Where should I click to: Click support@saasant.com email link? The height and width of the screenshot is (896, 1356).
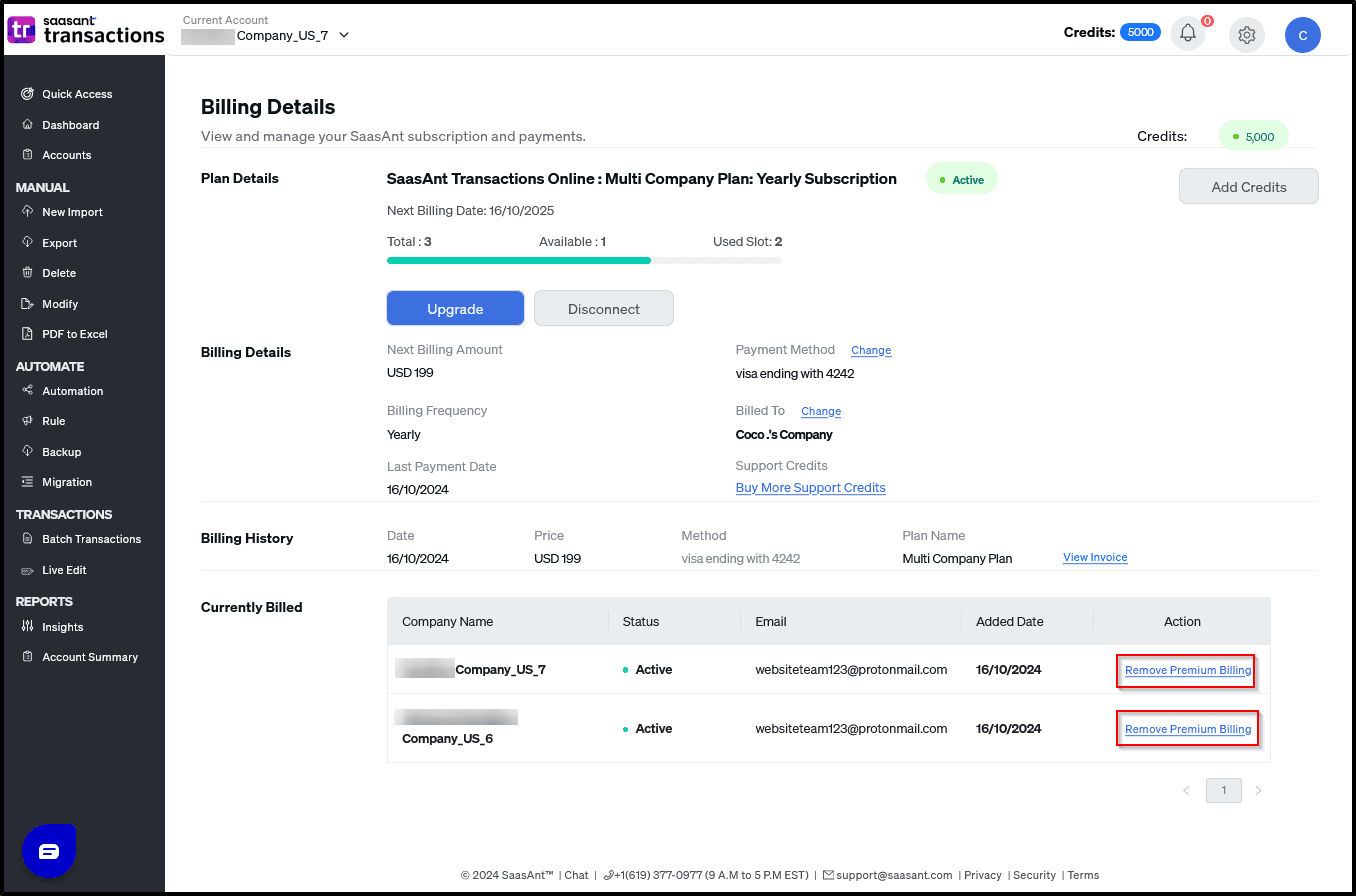click(x=894, y=875)
